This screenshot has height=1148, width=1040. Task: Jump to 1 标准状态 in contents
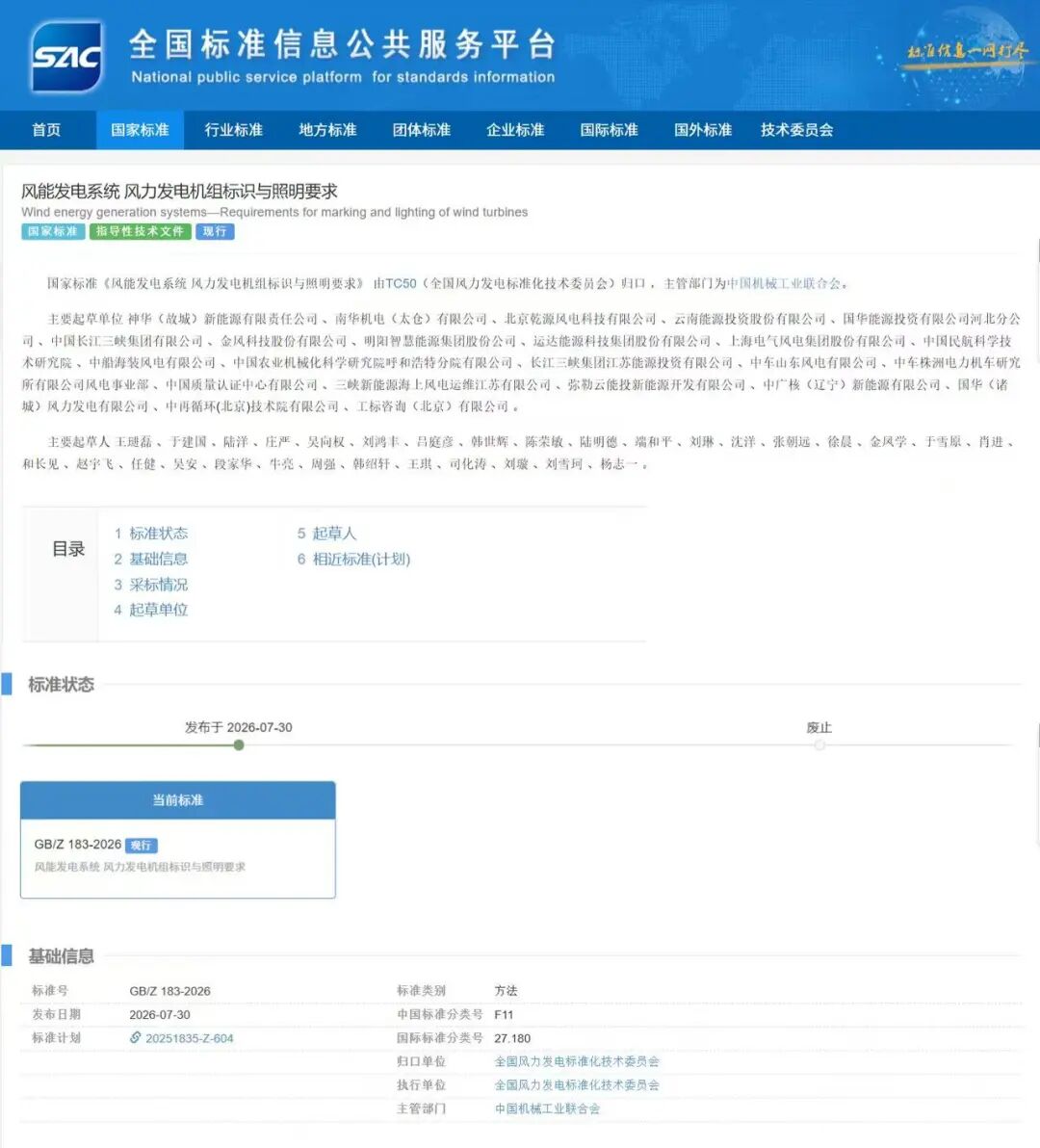pos(151,533)
